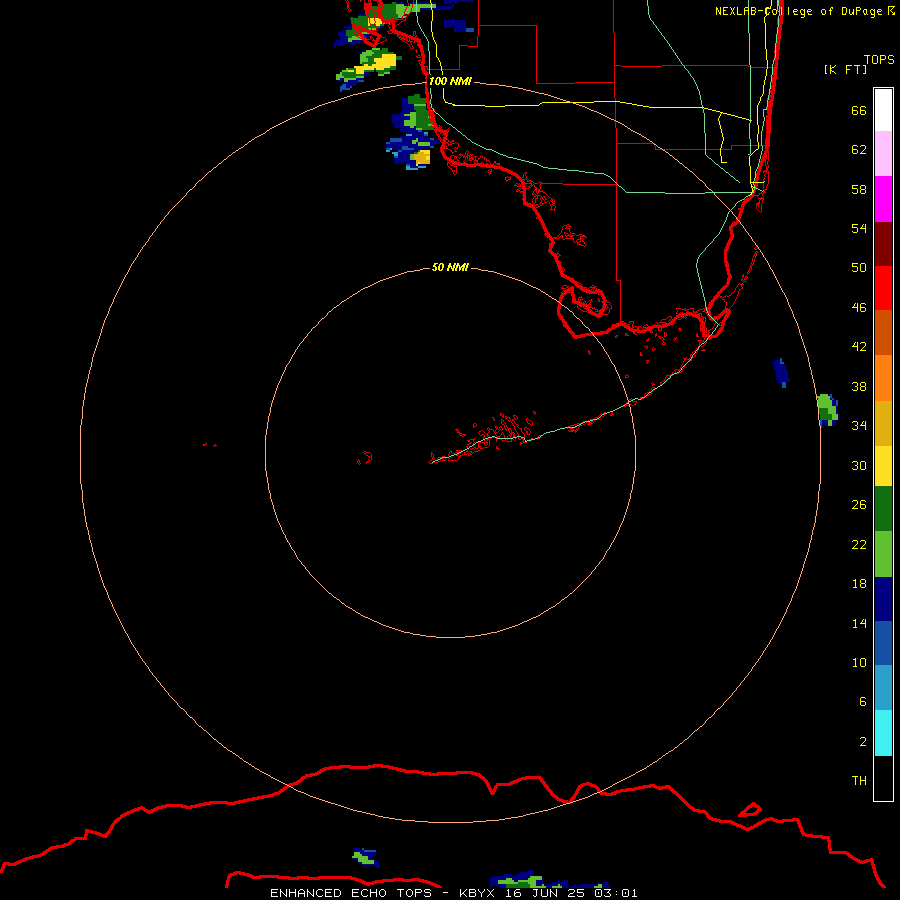Select the dark green legend swatch
This screenshot has height=900, width=900.
tap(883, 509)
